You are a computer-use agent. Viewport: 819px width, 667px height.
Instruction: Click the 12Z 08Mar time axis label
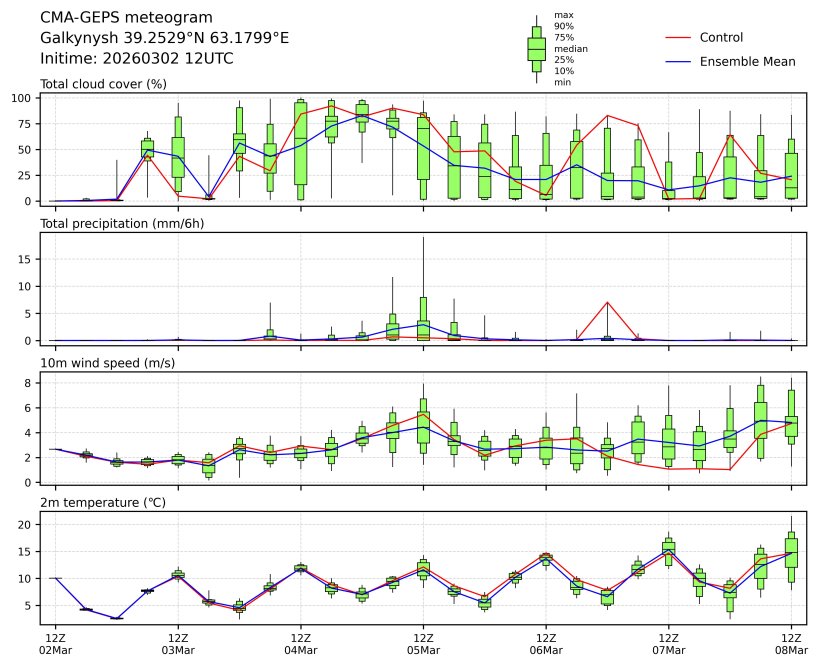[x=792, y=643]
